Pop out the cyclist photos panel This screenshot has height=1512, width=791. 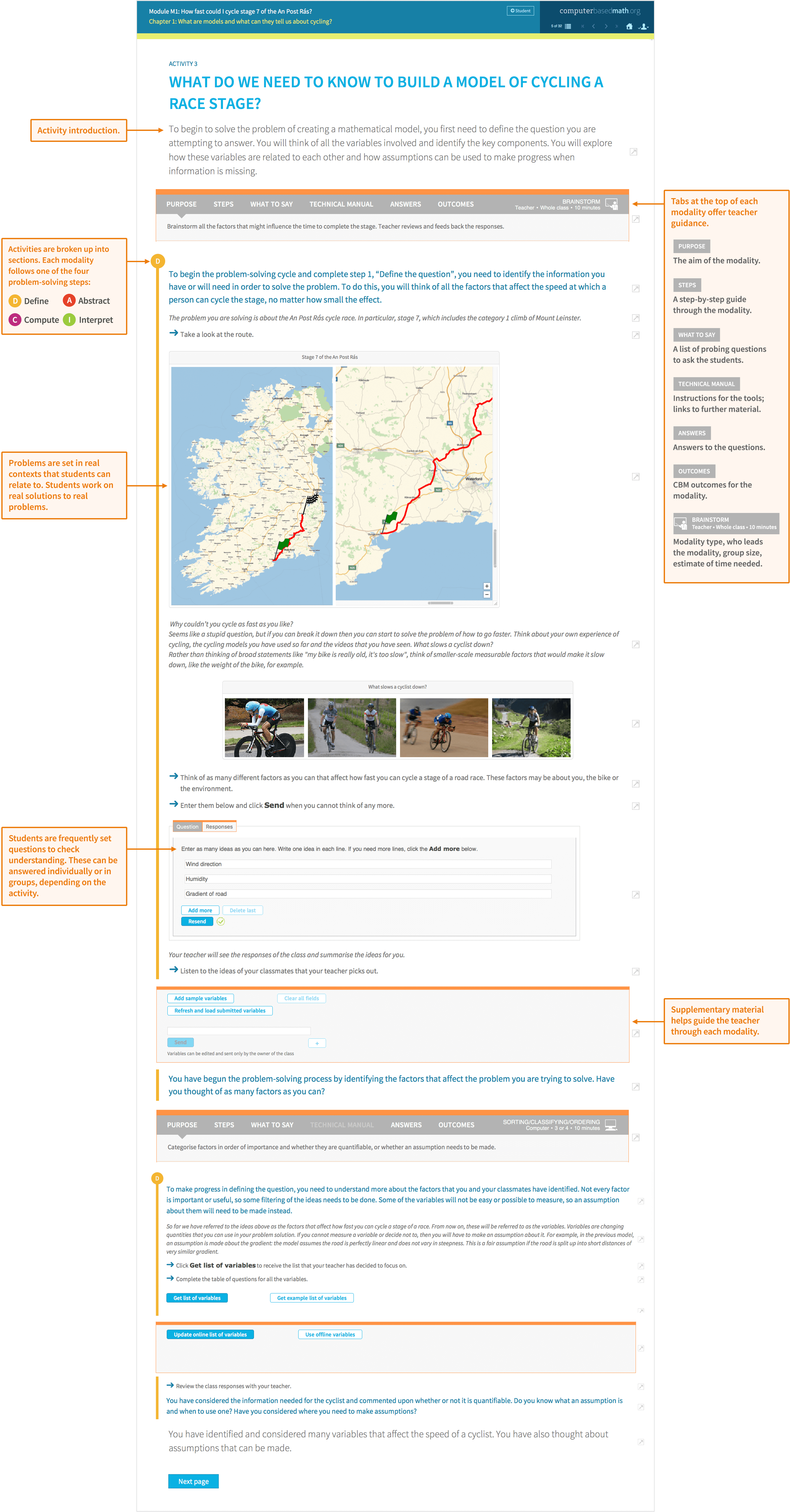pyautogui.click(x=636, y=724)
